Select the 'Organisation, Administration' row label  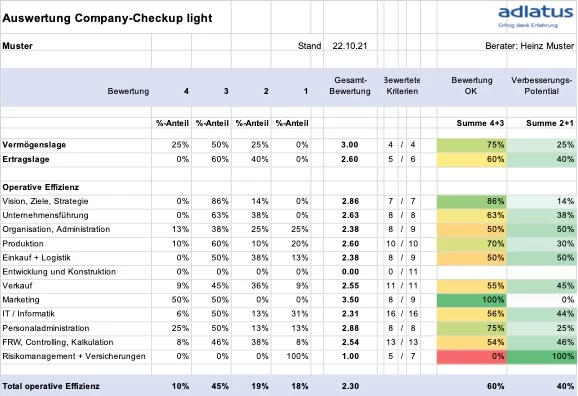[56, 229]
